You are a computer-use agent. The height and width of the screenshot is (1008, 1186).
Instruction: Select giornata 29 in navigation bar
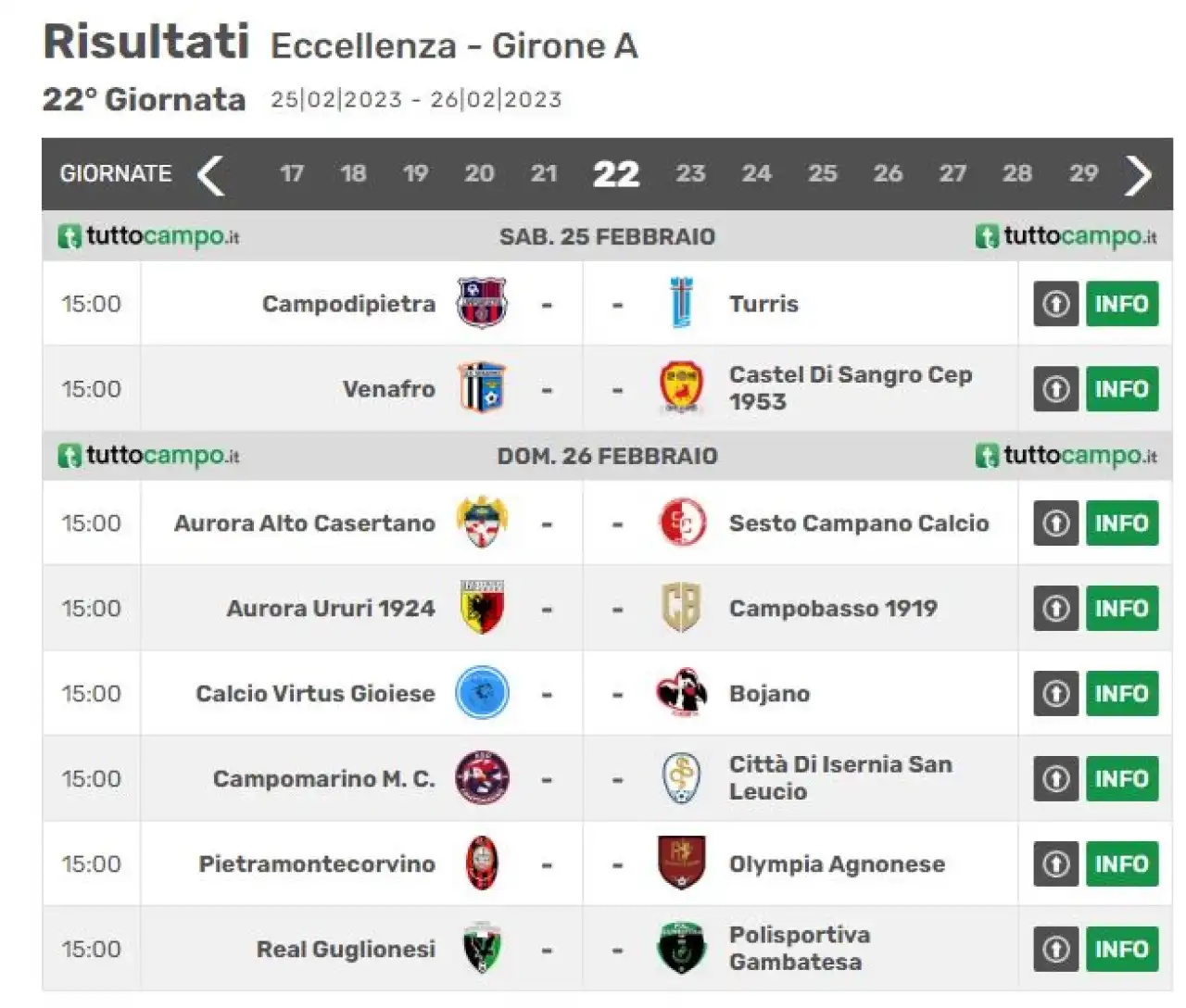[1083, 173]
